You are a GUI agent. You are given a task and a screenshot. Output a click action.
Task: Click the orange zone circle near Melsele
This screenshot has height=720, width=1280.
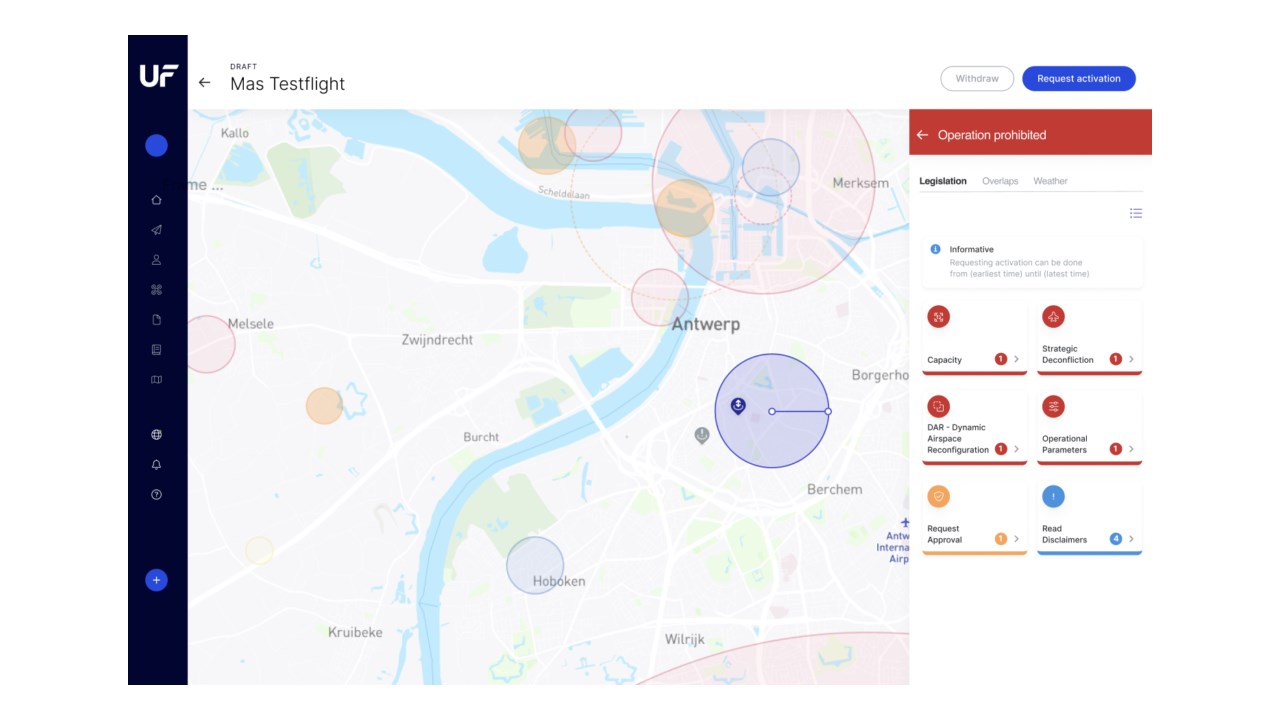coord(324,406)
